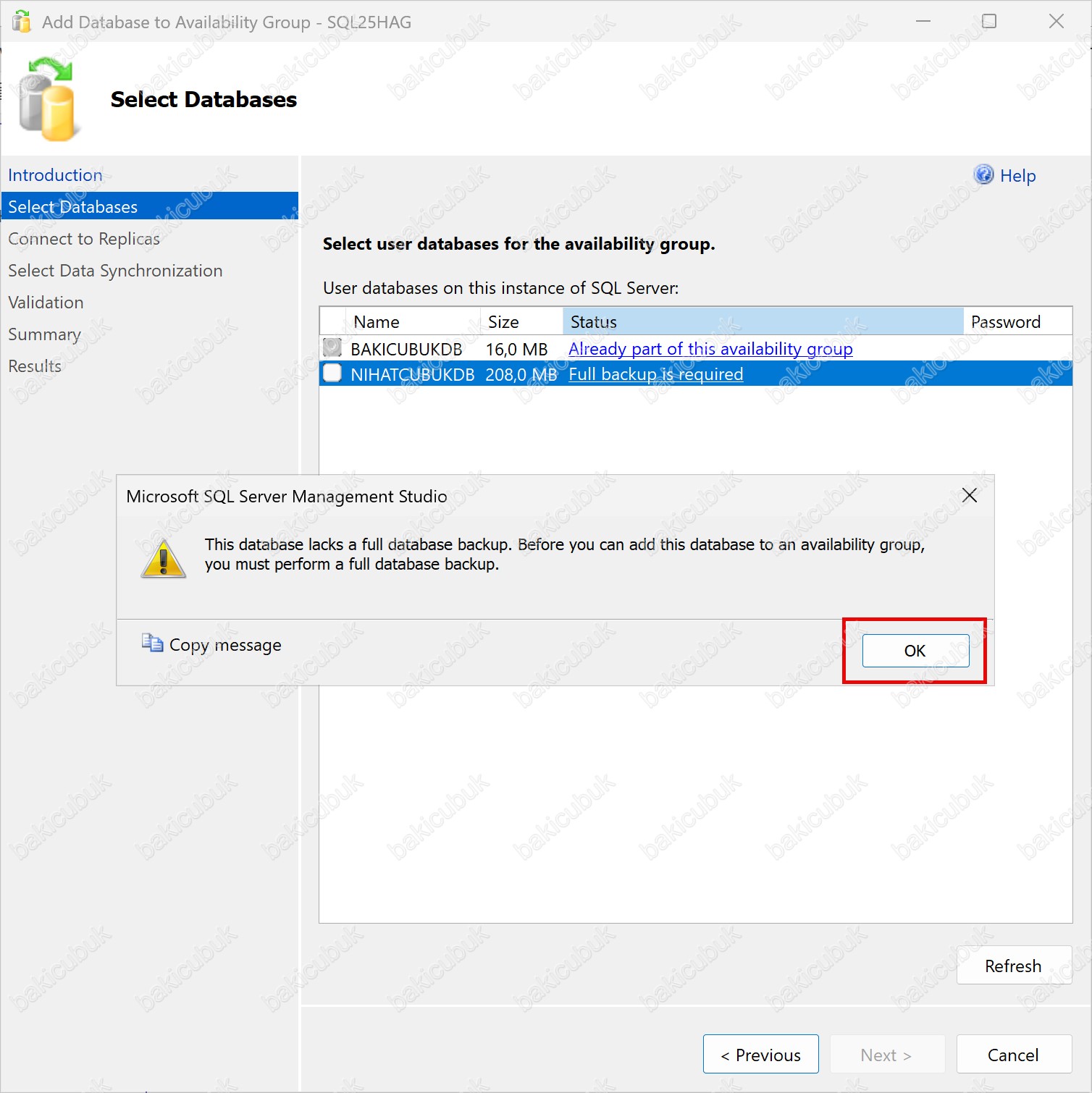This screenshot has width=1092, height=1093.
Task: Click the title bar application icon
Action: [22, 22]
